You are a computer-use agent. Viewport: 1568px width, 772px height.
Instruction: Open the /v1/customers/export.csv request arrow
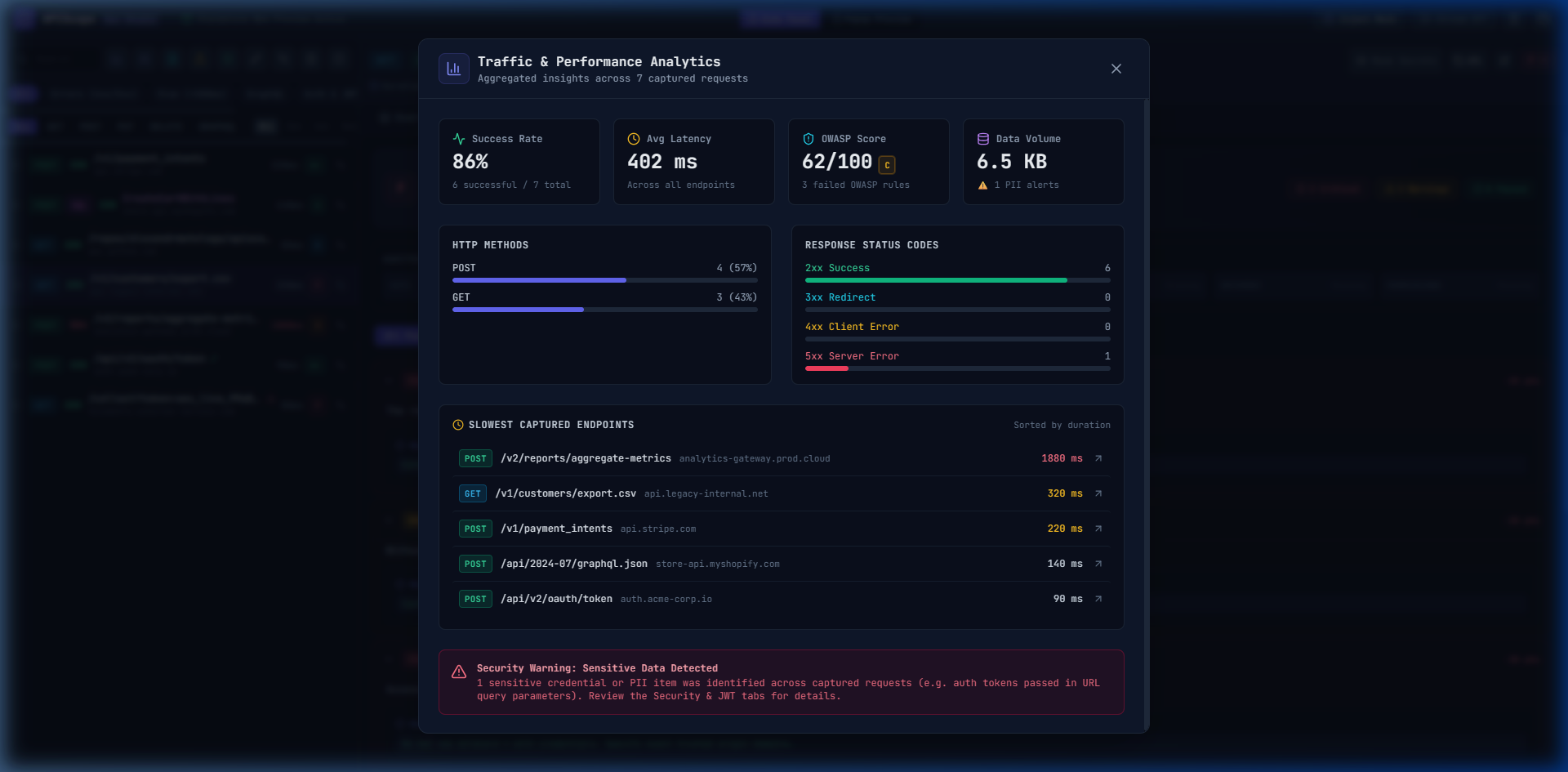[x=1098, y=493]
